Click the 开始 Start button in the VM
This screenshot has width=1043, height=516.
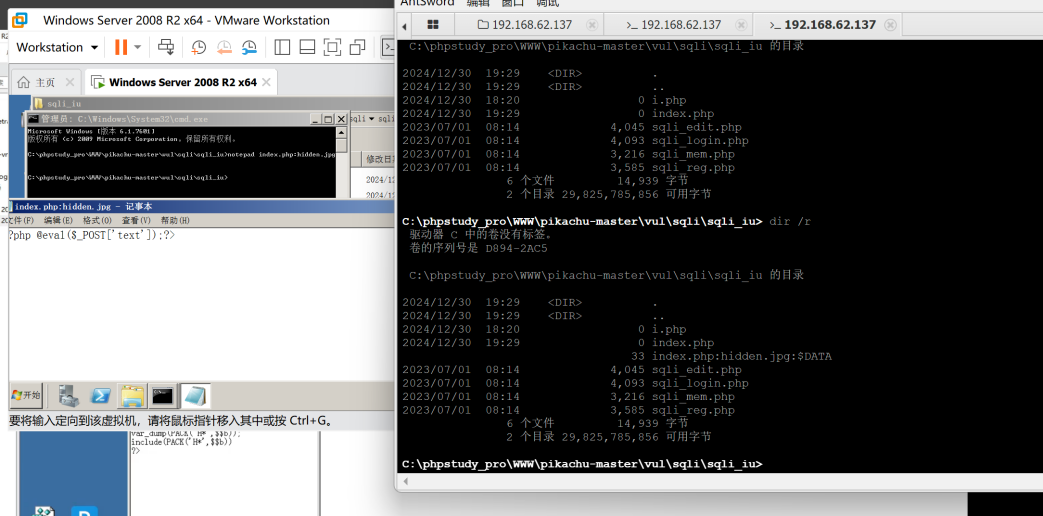click(26, 395)
